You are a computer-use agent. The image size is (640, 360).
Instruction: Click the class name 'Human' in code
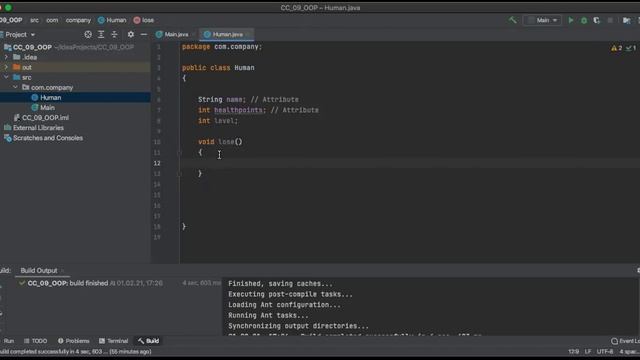pos(244,68)
